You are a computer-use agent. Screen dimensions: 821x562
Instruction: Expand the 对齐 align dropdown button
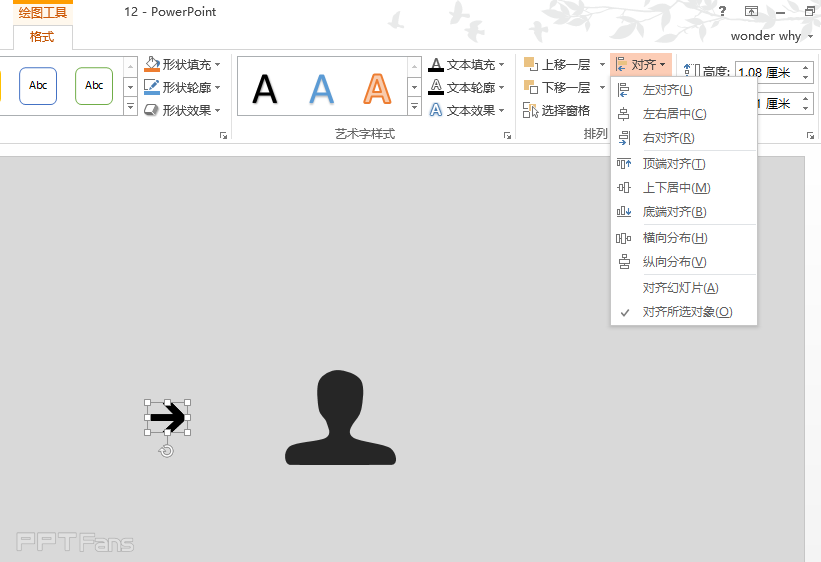click(x=641, y=65)
